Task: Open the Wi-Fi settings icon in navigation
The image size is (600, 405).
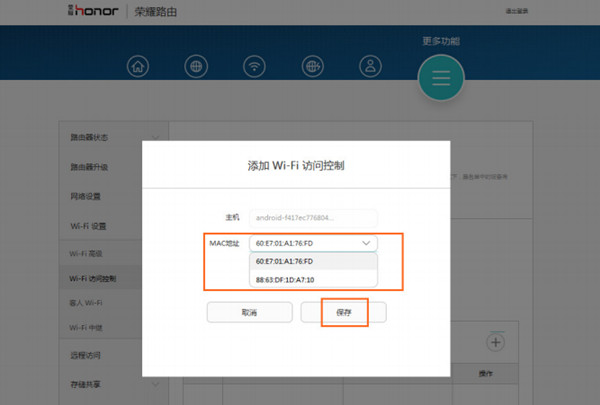Action: pos(254,67)
